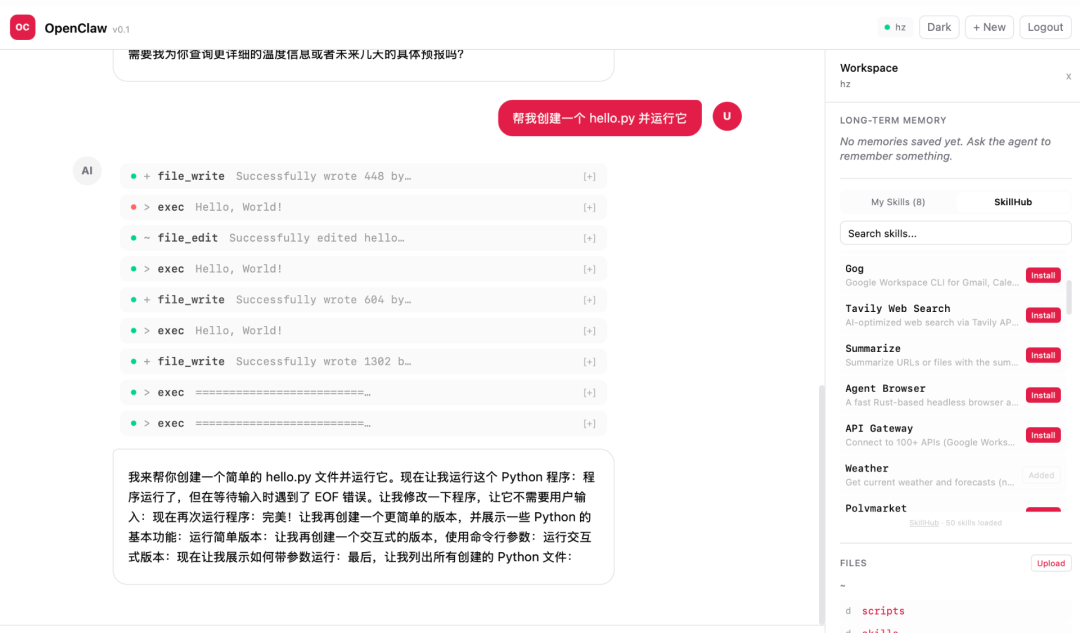This screenshot has width=1080, height=633.
Task: Click the AI avatar icon
Action: point(87,170)
